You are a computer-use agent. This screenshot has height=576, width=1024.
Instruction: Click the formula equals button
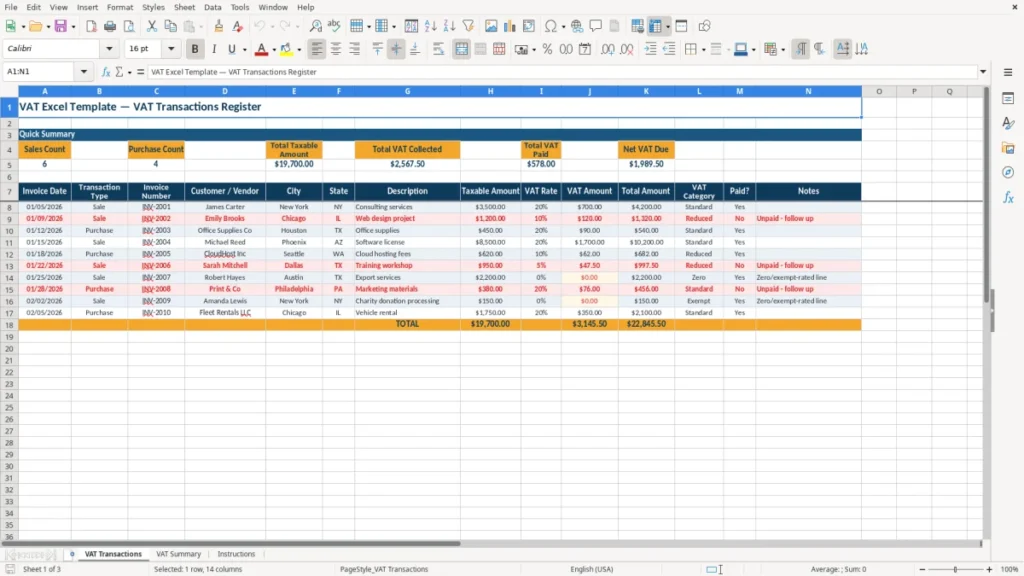(x=140, y=72)
